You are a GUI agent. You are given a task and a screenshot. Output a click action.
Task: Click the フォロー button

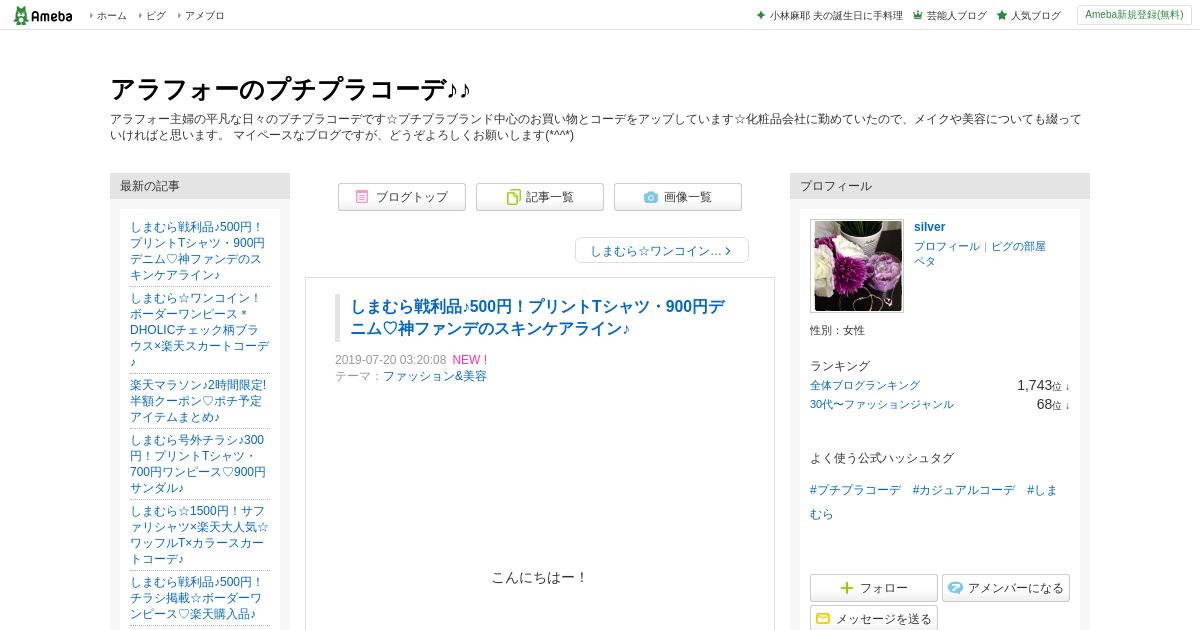click(874, 588)
